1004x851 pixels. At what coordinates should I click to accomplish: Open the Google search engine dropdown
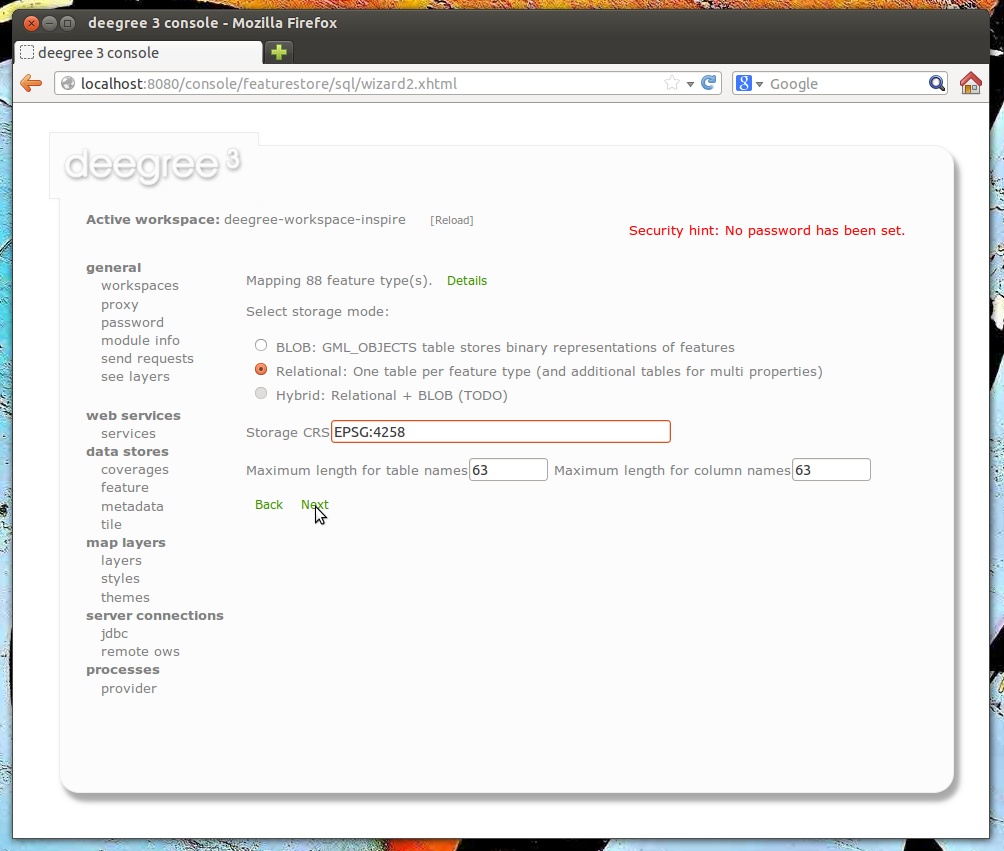coord(750,84)
